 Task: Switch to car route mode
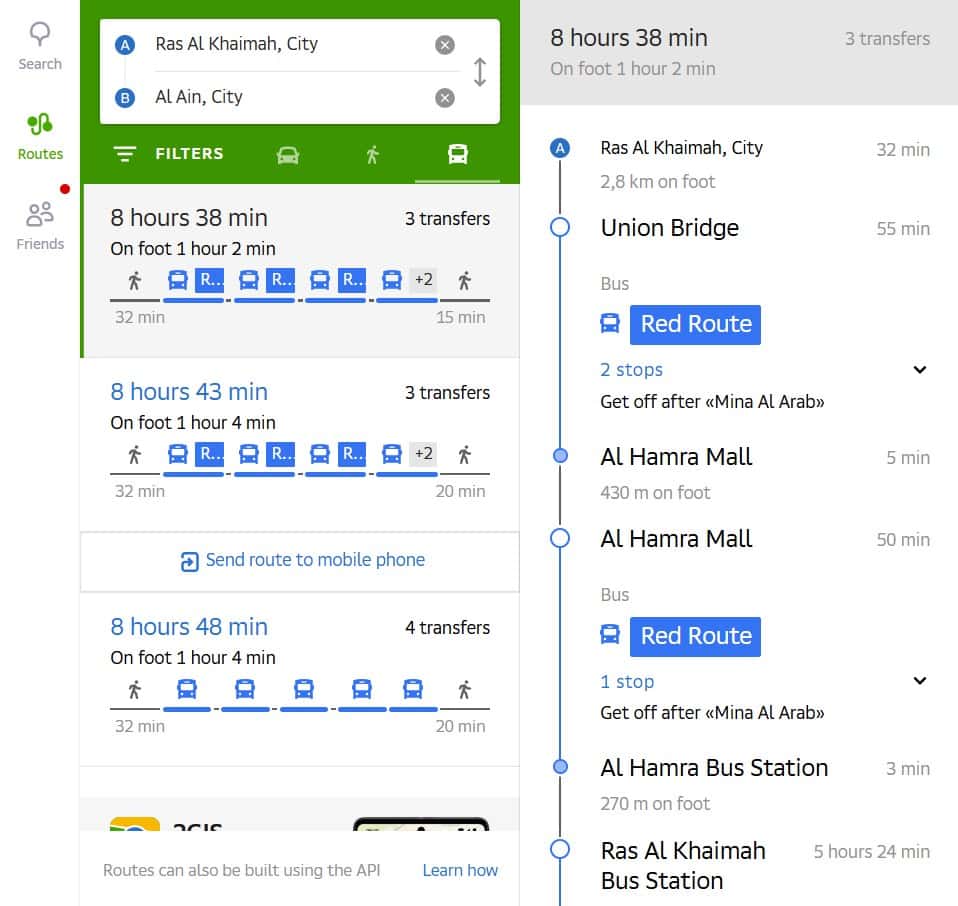coord(288,155)
